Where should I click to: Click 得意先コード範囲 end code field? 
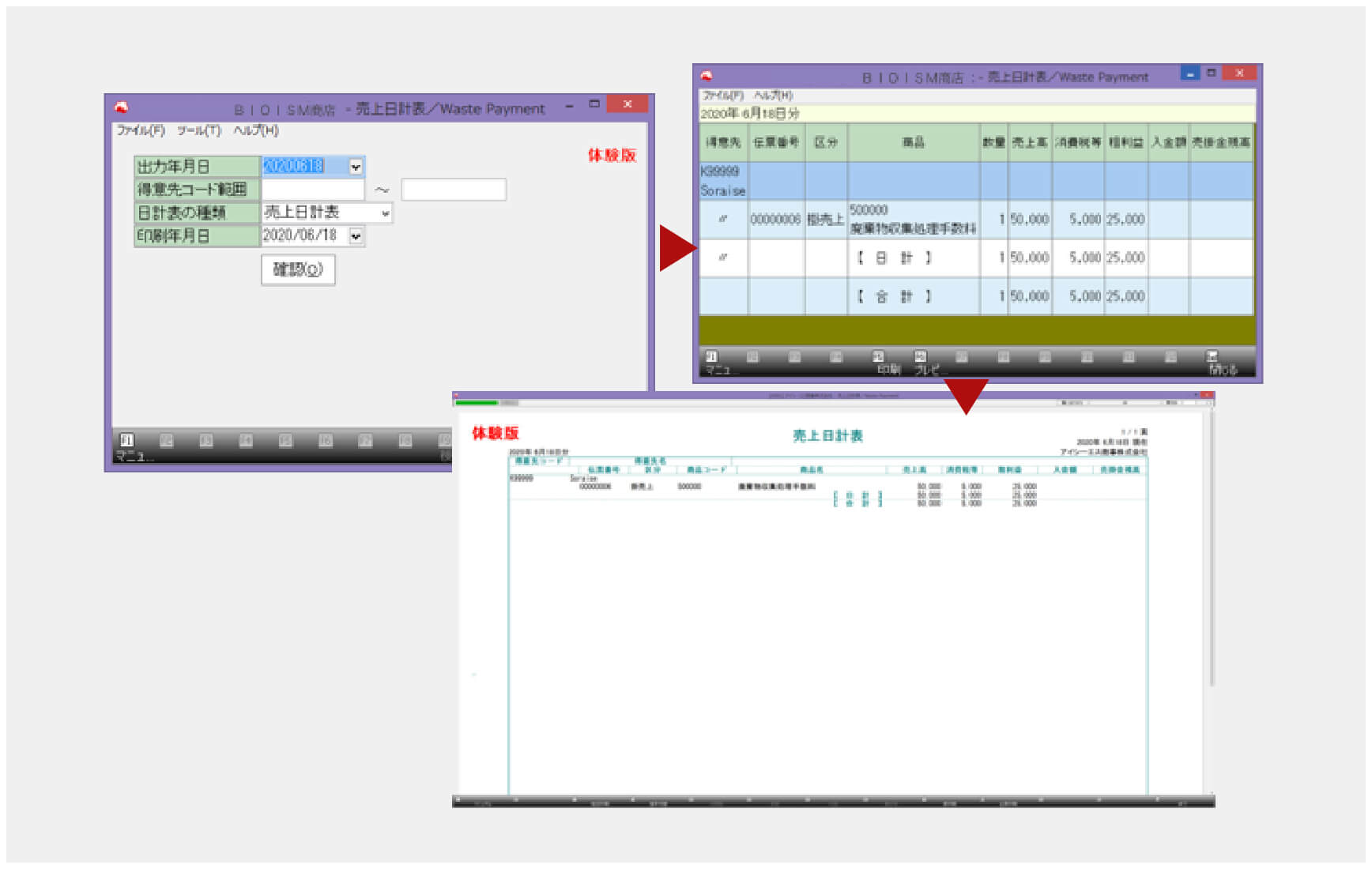(454, 190)
